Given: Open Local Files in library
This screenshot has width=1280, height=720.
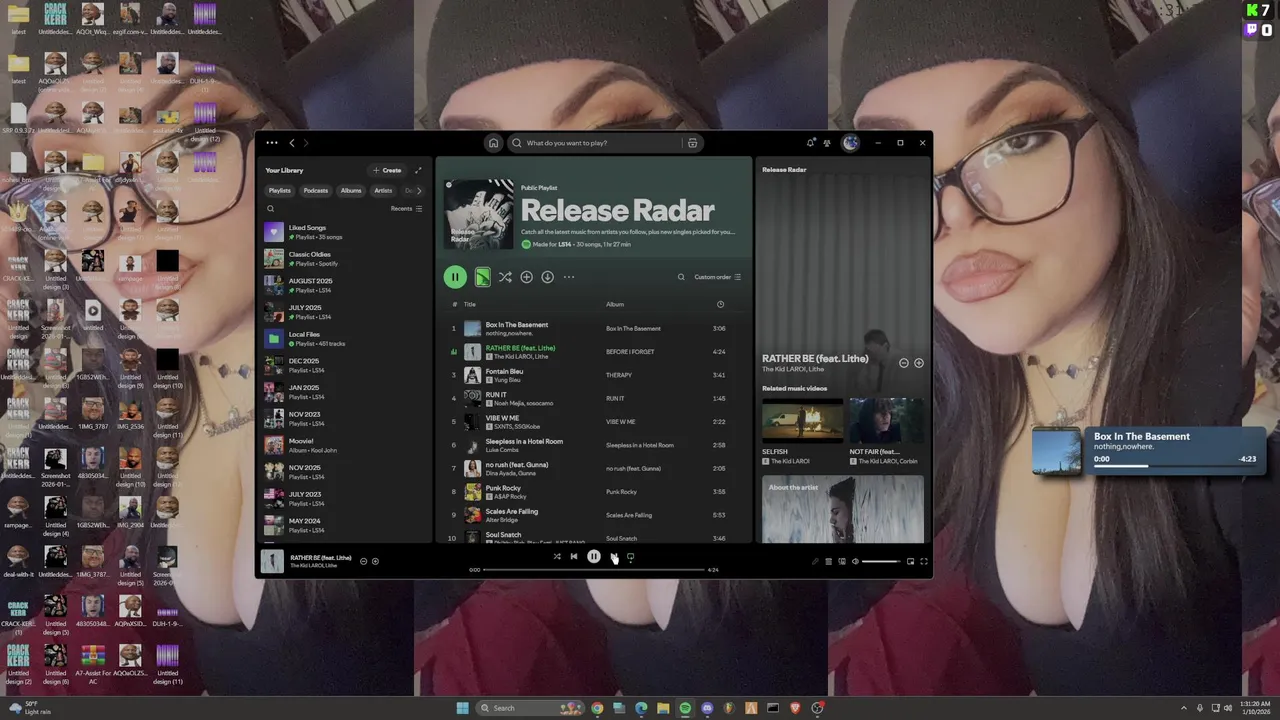Looking at the screenshot, I should pos(344,339).
